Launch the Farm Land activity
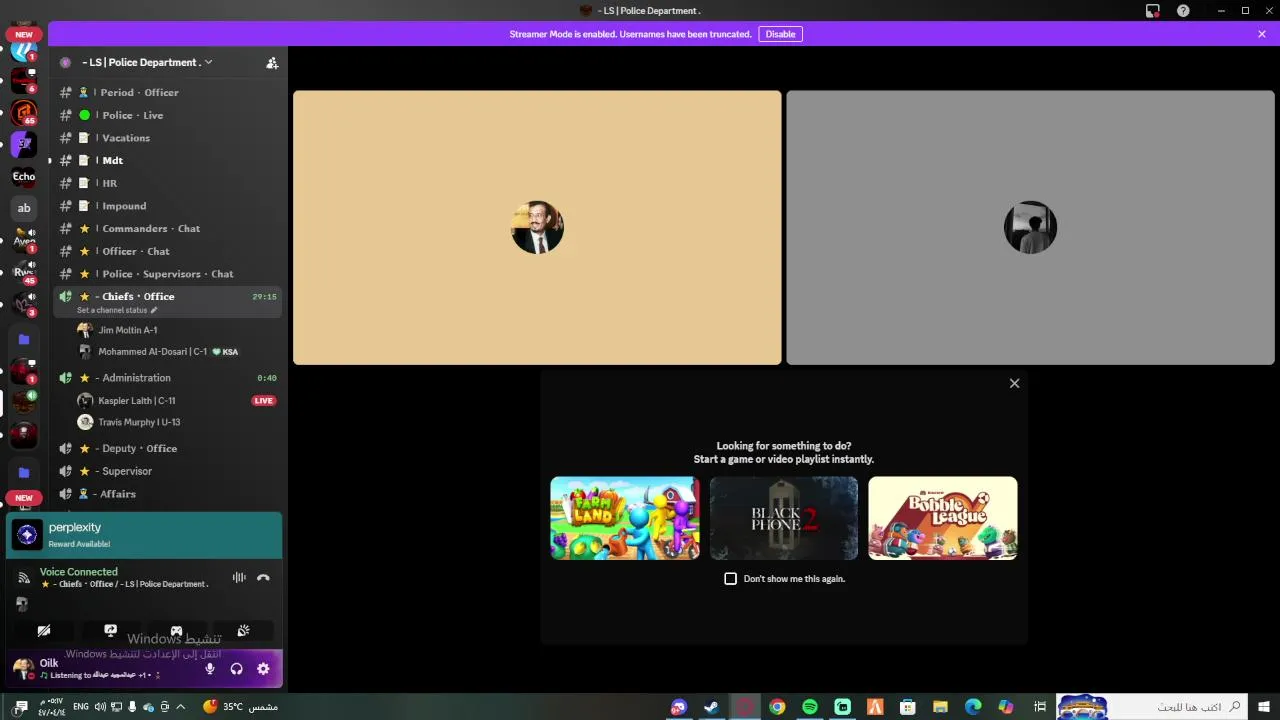 [625, 518]
